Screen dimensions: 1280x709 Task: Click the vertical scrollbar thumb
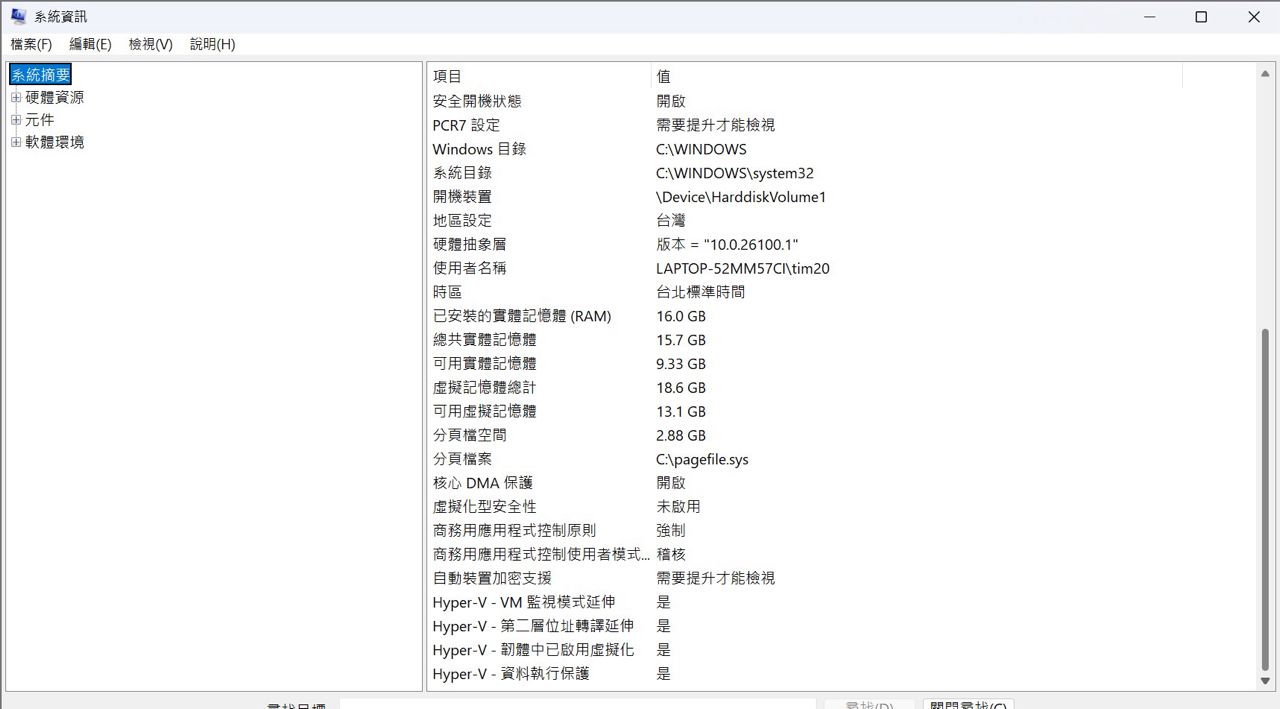point(1266,500)
